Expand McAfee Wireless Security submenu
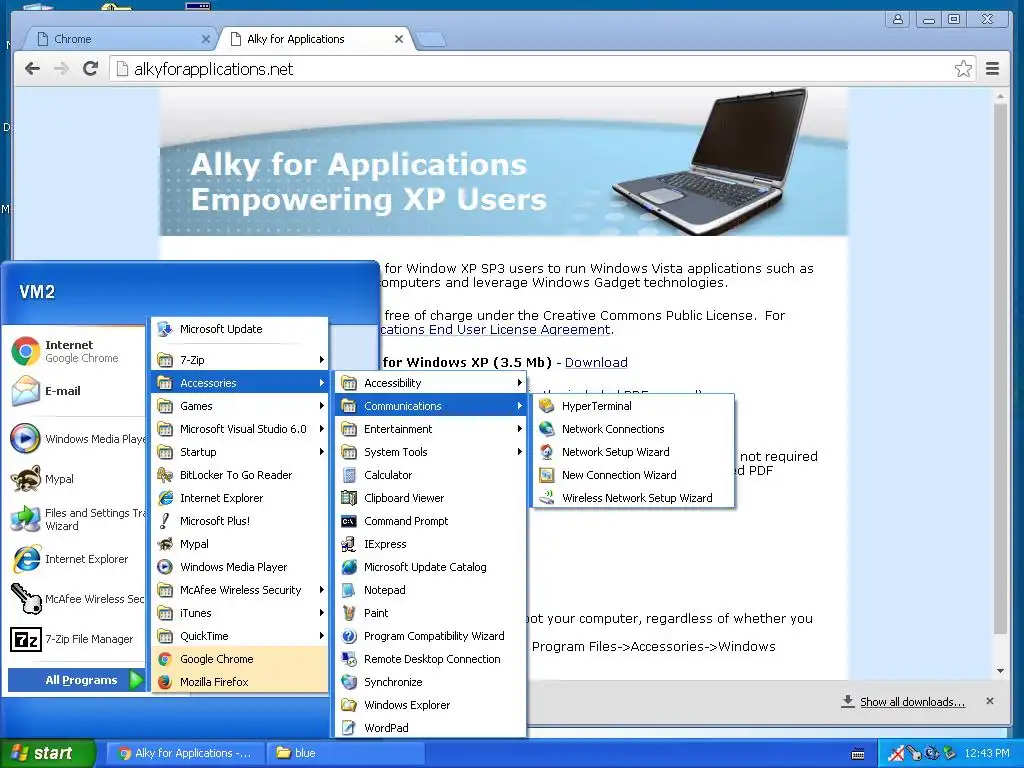This screenshot has width=1024, height=768. tap(240, 590)
